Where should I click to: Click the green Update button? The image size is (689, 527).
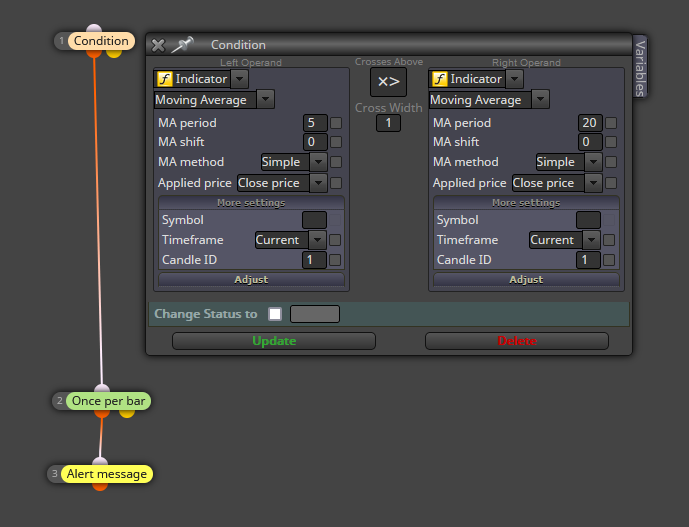click(x=274, y=341)
